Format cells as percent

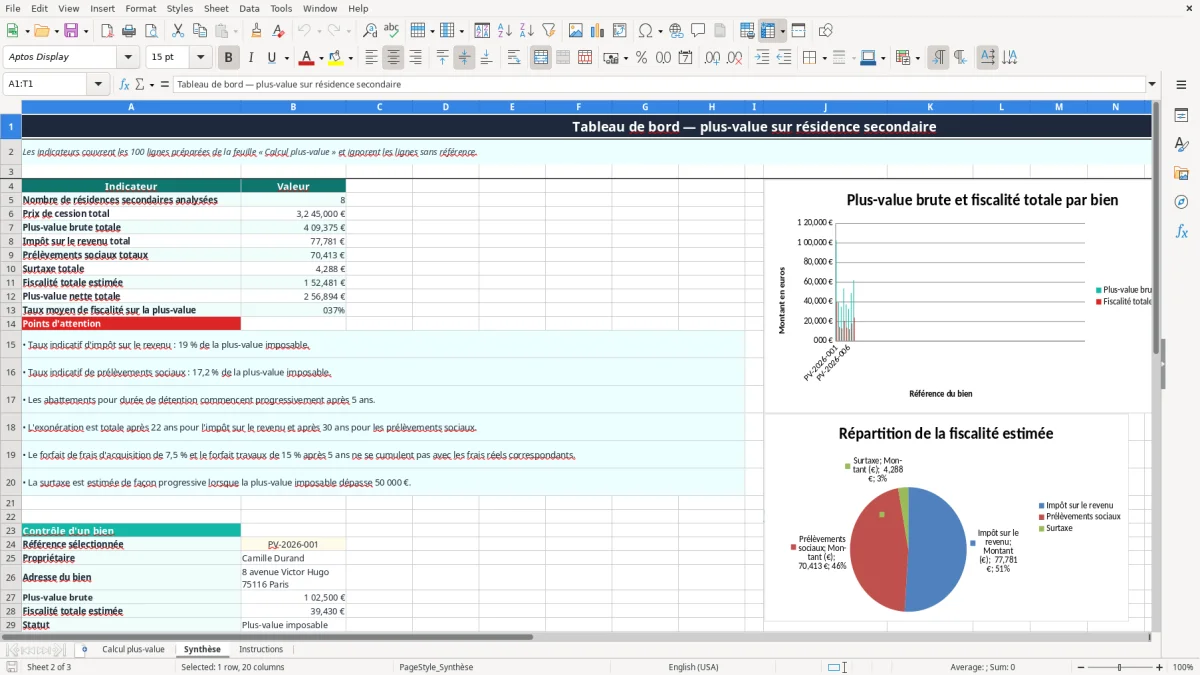(641, 57)
